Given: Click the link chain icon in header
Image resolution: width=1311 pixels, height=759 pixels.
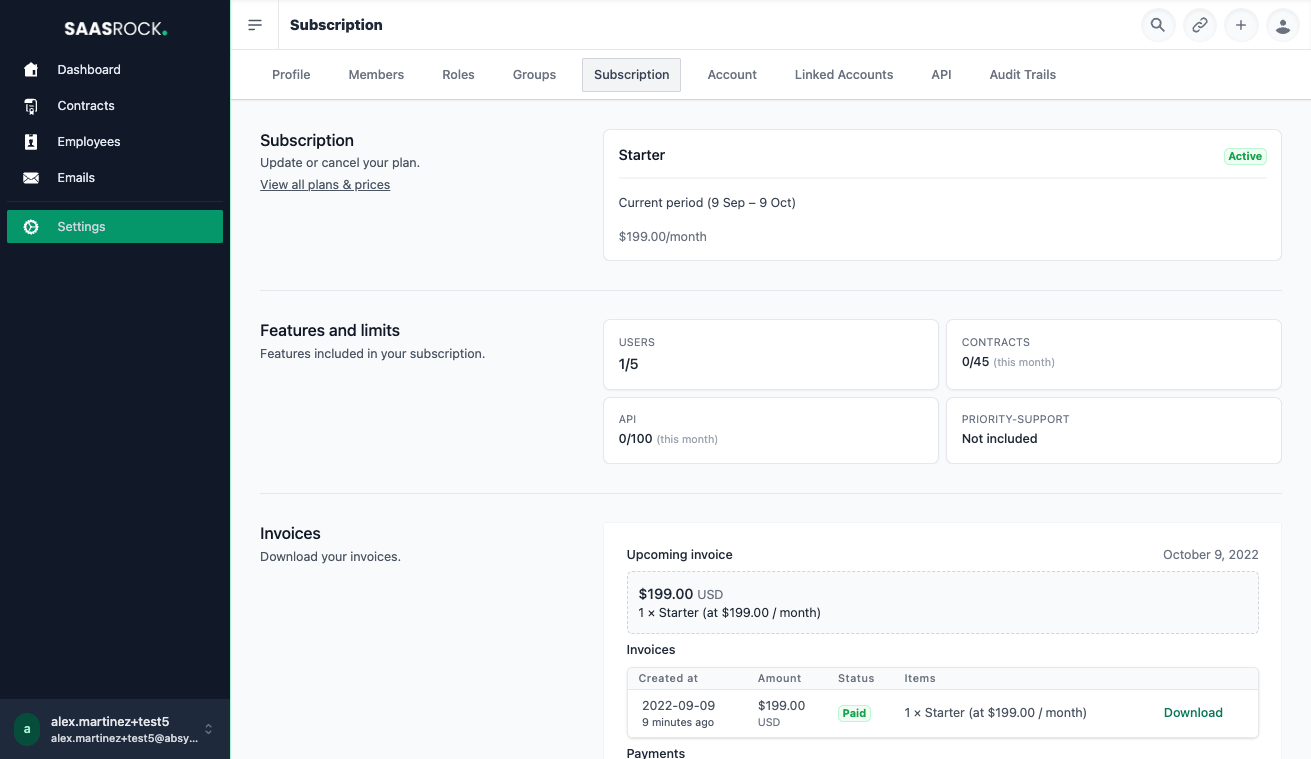Looking at the screenshot, I should (x=1200, y=25).
